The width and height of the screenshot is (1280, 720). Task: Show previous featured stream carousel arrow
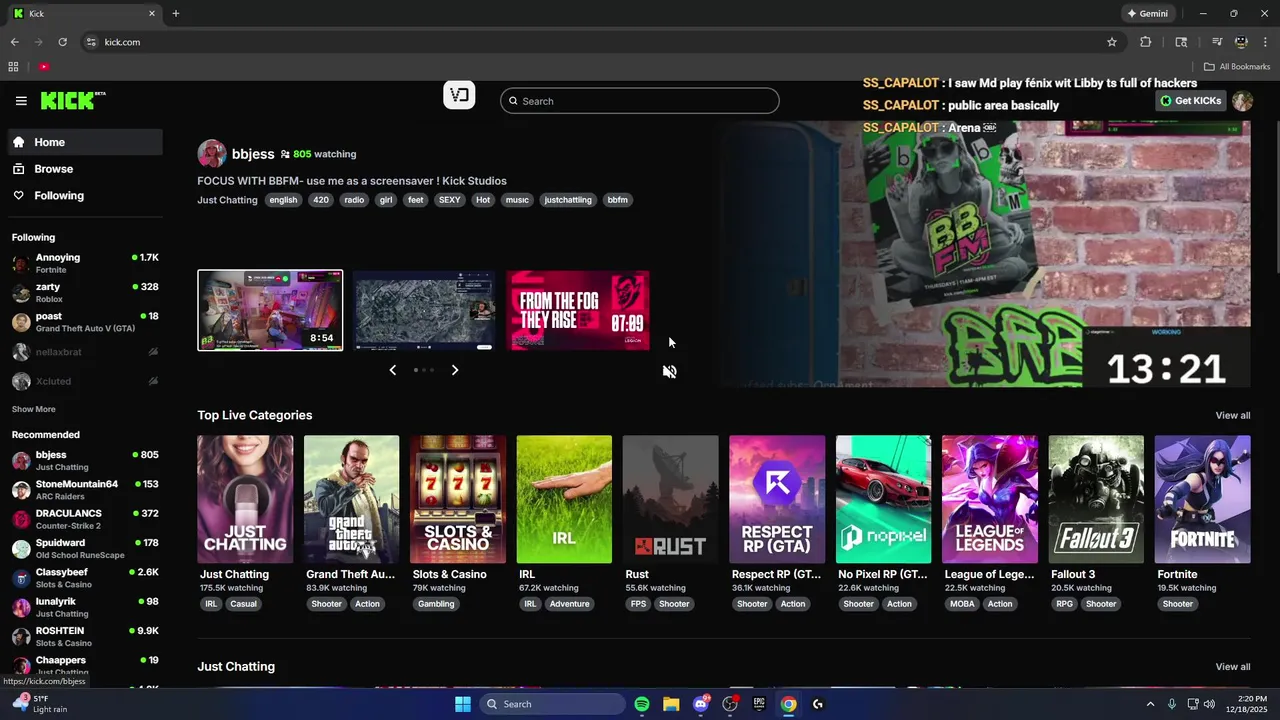tap(392, 370)
